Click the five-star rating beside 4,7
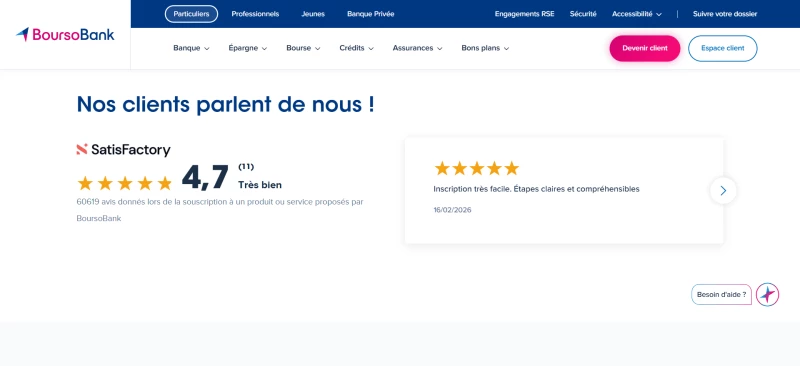The image size is (800, 366). click(x=124, y=183)
